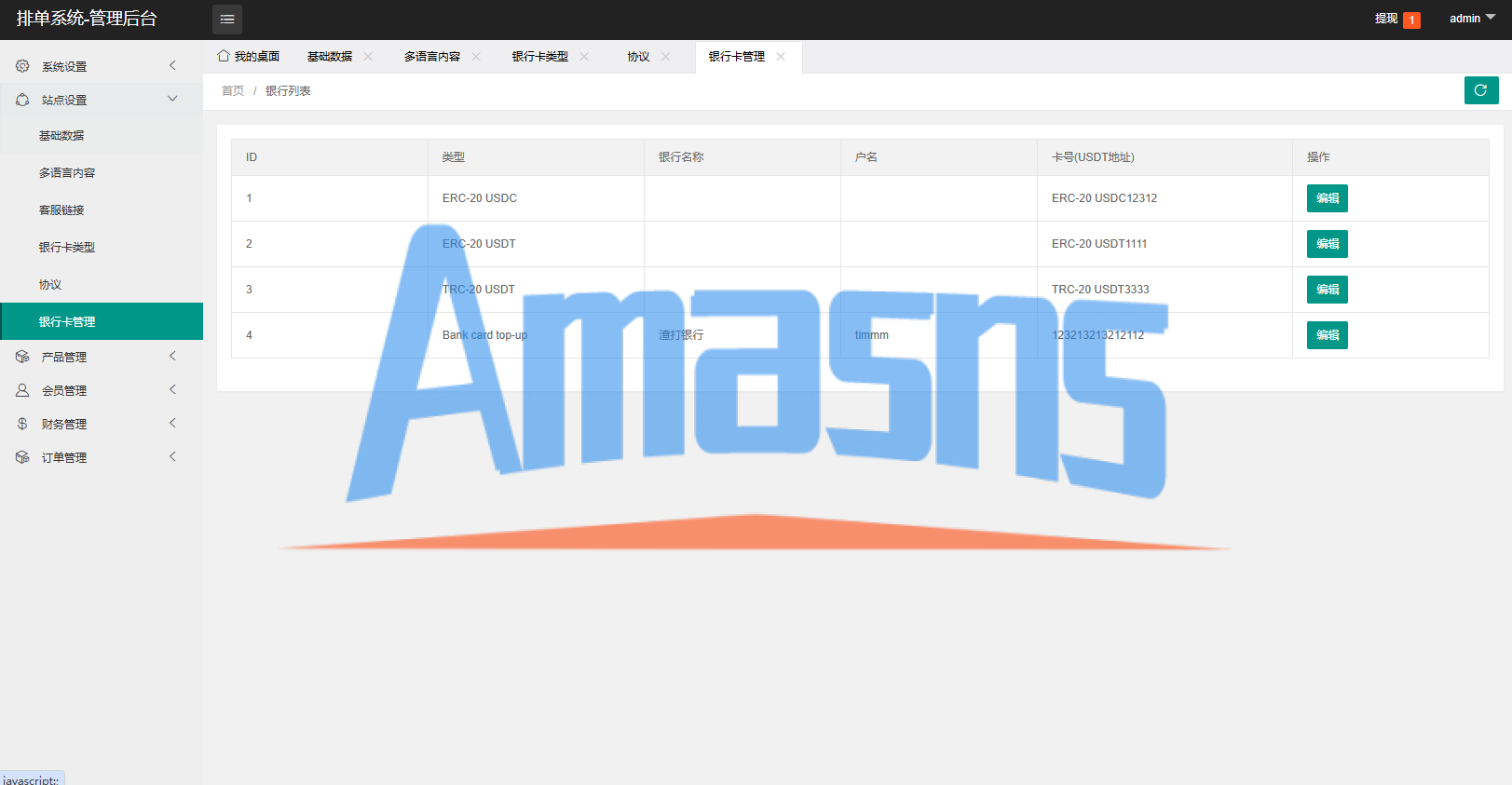Click the card number TRC-20 USDT3333
Screen dimensions: 1512x785
[x=1100, y=290]
